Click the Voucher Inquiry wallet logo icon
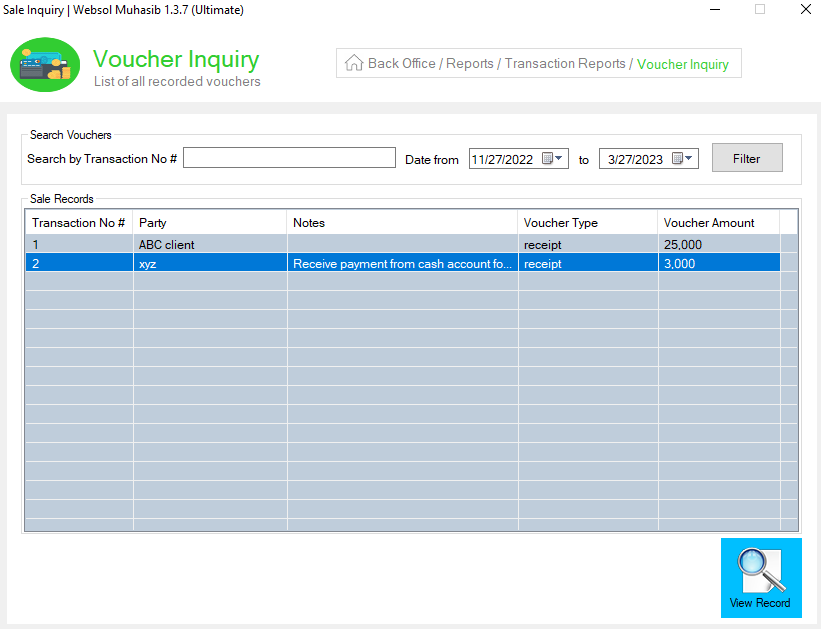 coord(45,64)
